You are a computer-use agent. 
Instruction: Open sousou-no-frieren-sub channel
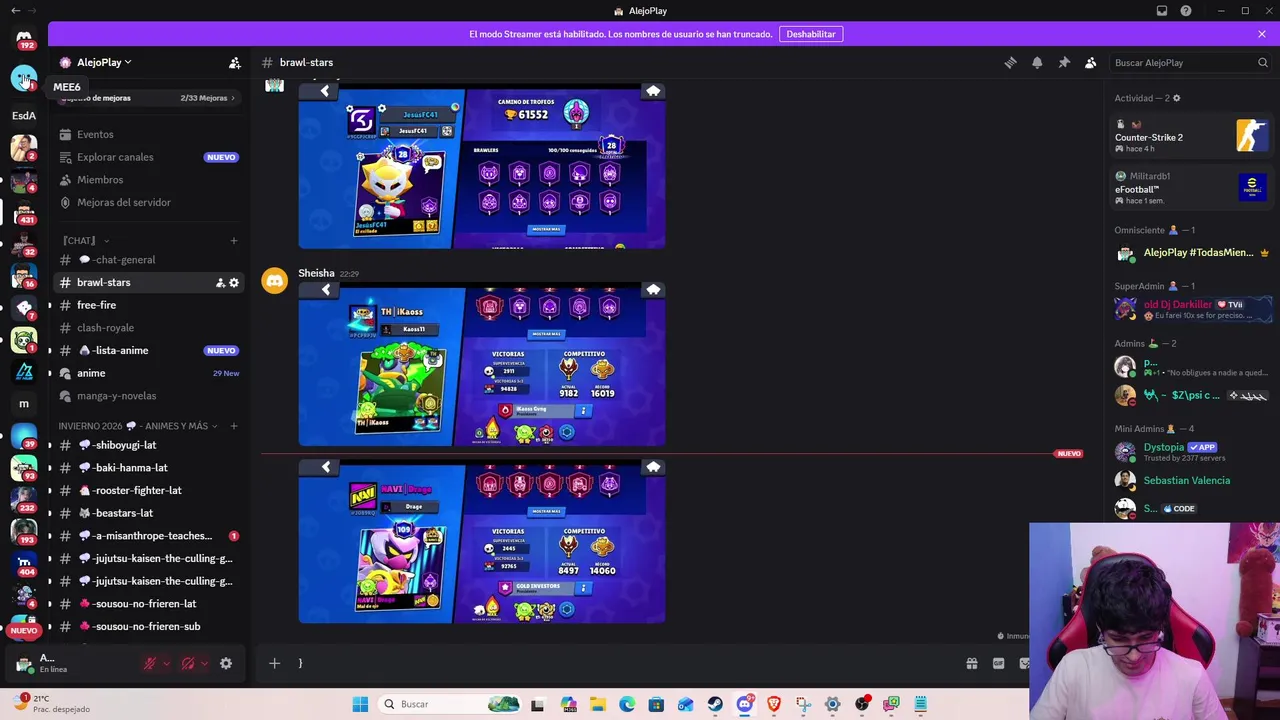pyautogui.click(x=148, y=627)
